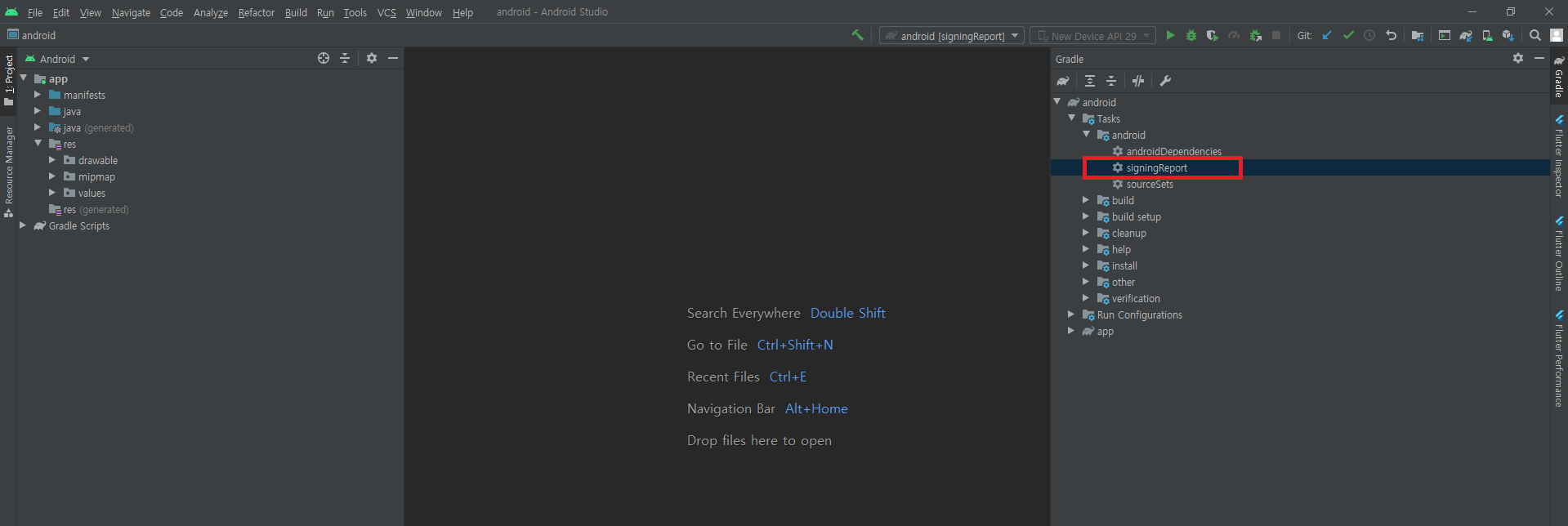1568x526 pixels.
Task: Open Run Anything terminal icon in toolbar
Action: click(x=1445, y=35)
